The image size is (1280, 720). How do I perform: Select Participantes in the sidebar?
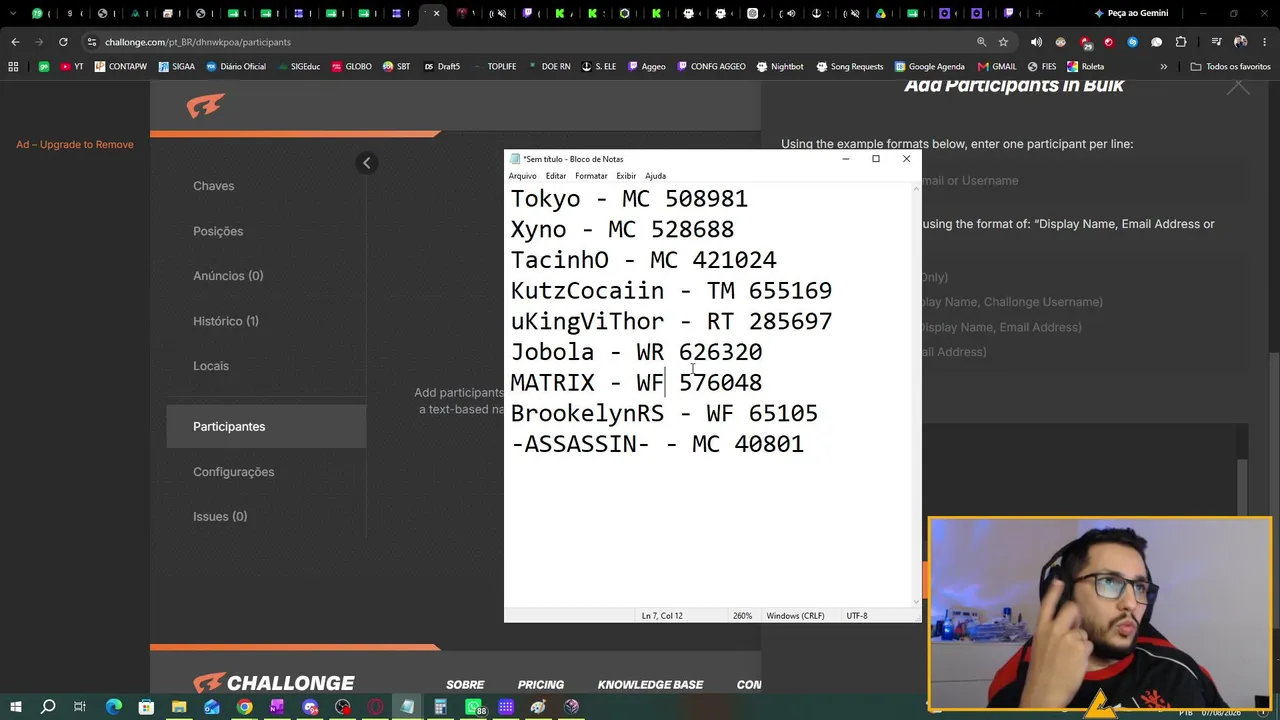266,426
